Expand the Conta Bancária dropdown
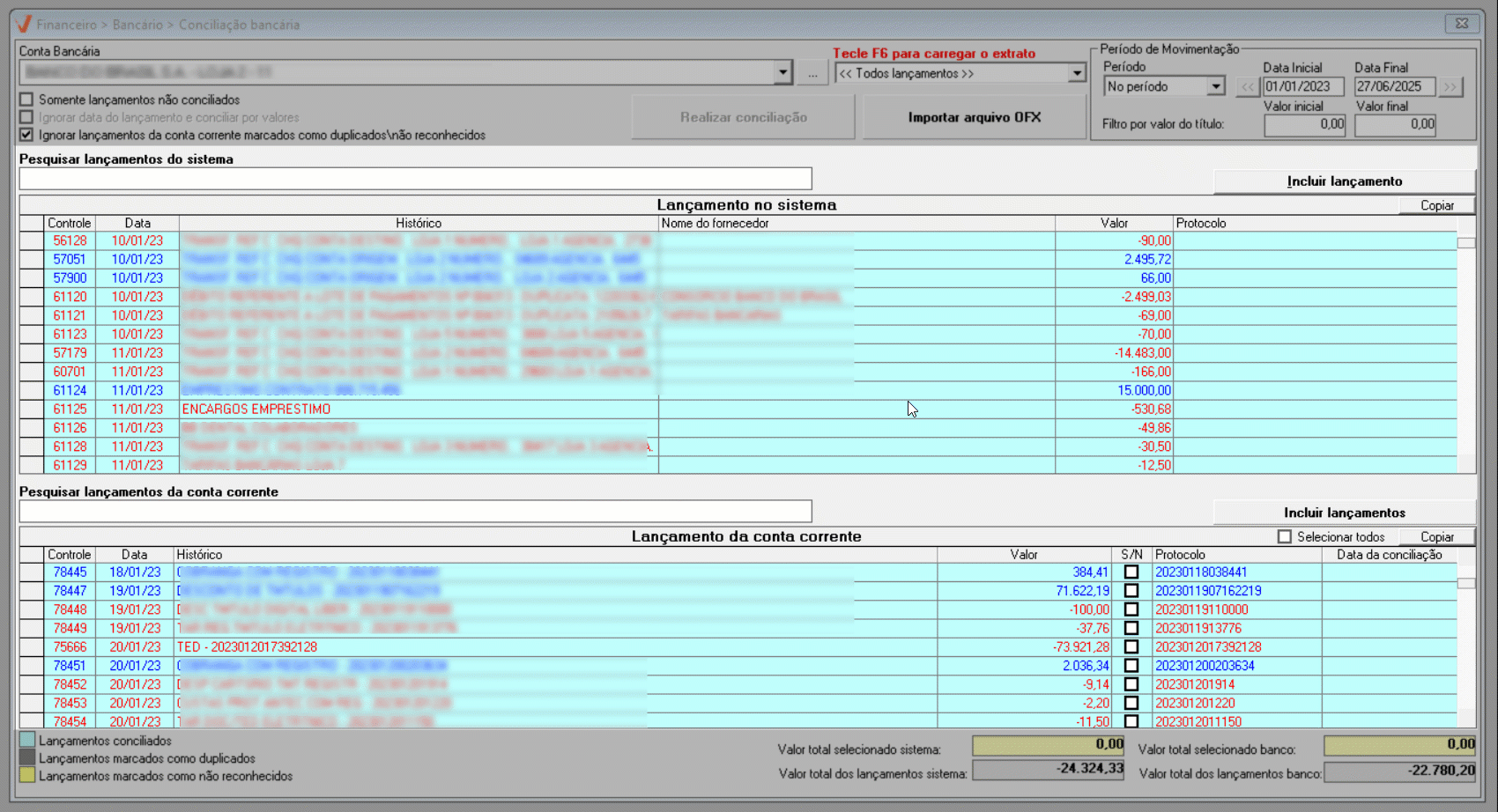Screen dimensions: 1498x812 pyautogui.click(x=782, y=73)
